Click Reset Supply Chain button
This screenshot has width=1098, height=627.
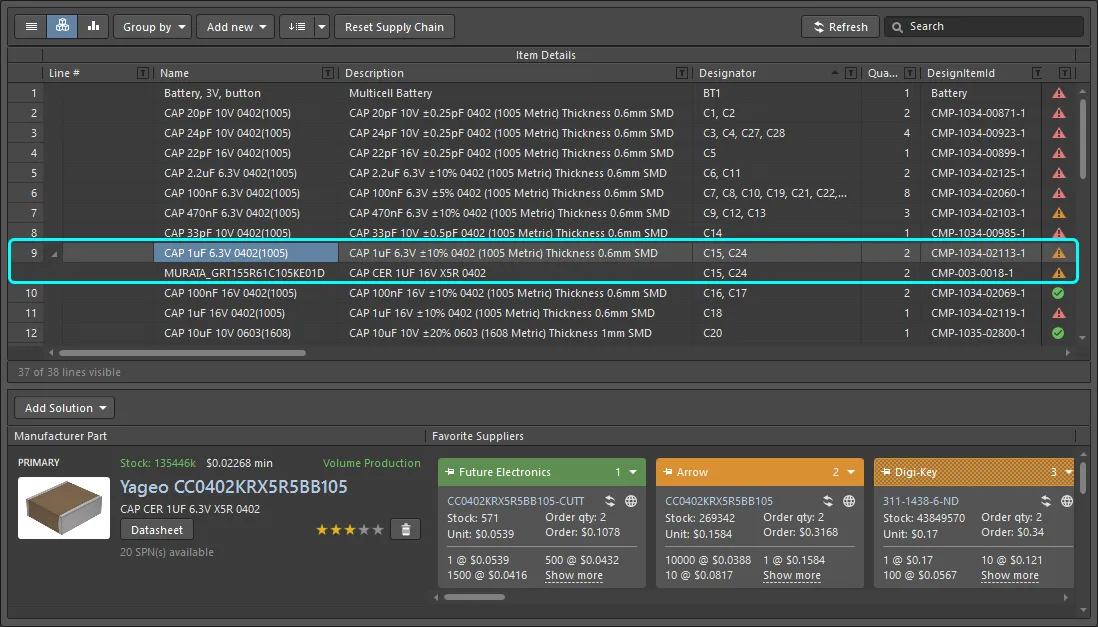tap(394, 27)
